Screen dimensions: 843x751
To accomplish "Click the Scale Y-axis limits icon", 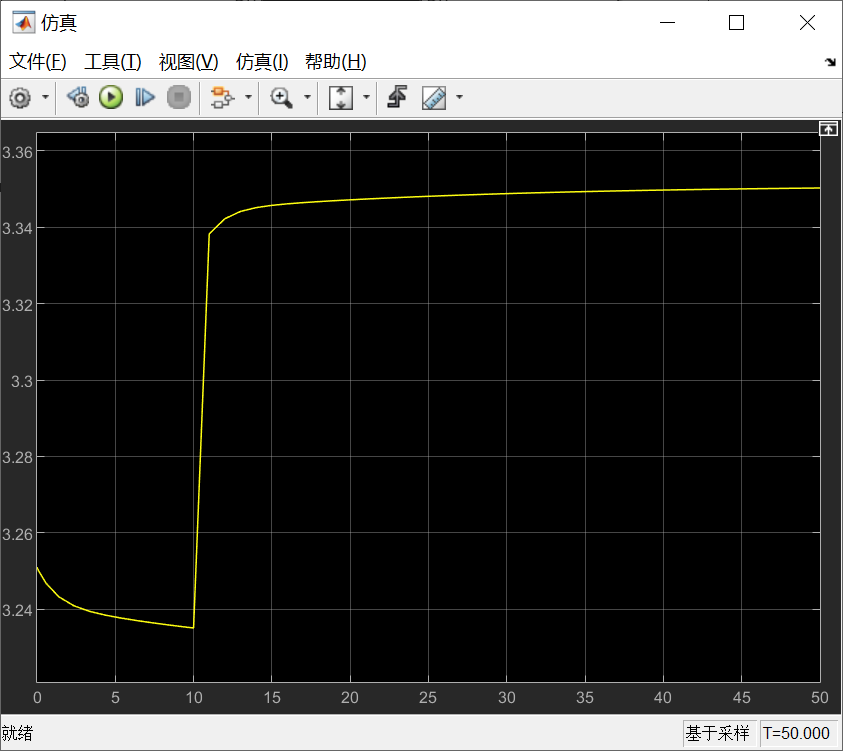I will [x=341, y=98].
